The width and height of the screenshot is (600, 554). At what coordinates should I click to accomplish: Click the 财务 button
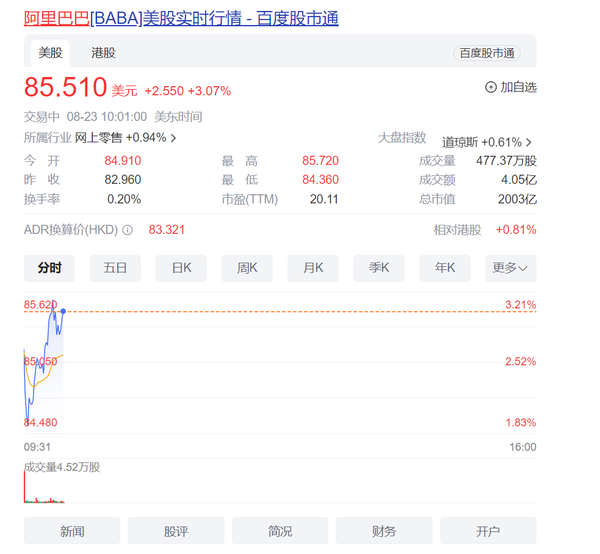(x=384, y=530)
